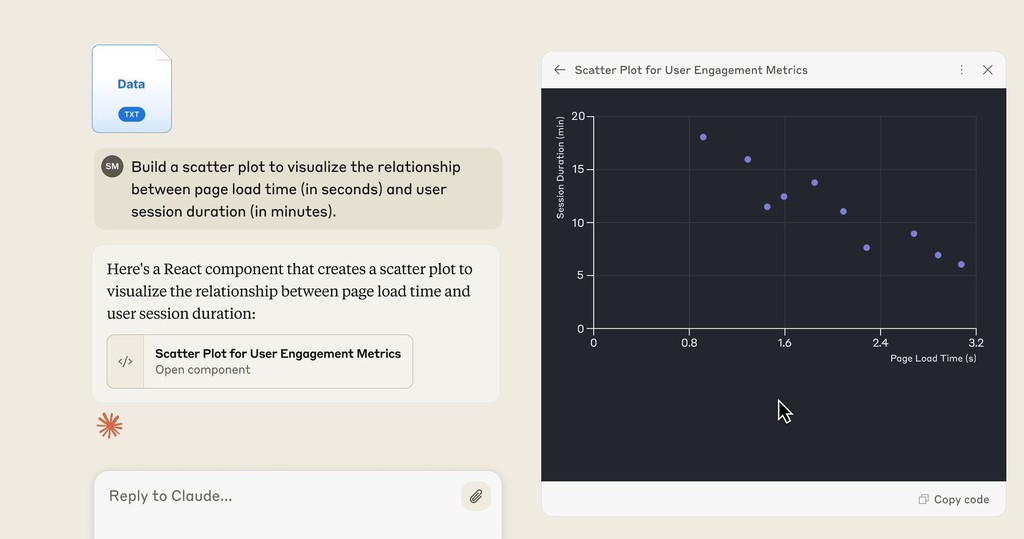This screenshot has width=1024, height=539.
Task: Click the copy icon beside Copy code
Action: (x=923, y=499)
